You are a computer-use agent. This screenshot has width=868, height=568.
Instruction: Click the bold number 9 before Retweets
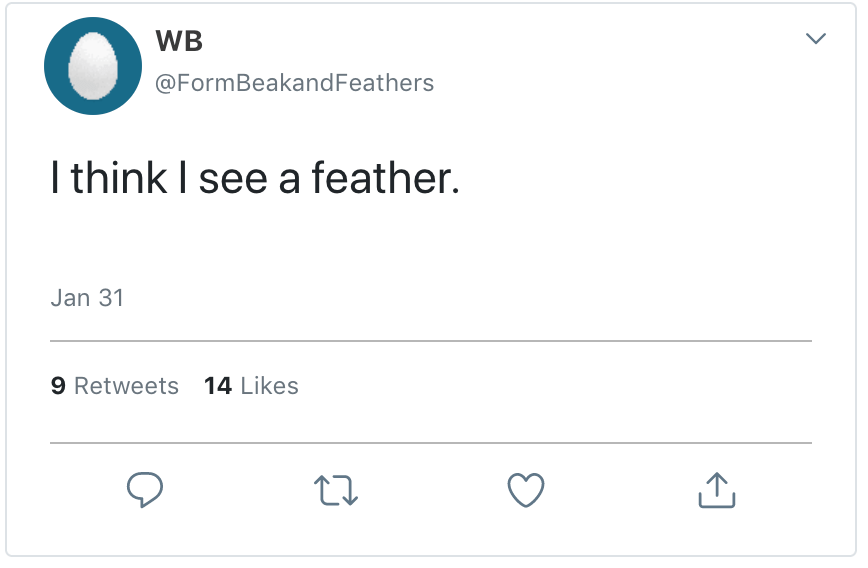coord(58,386)
